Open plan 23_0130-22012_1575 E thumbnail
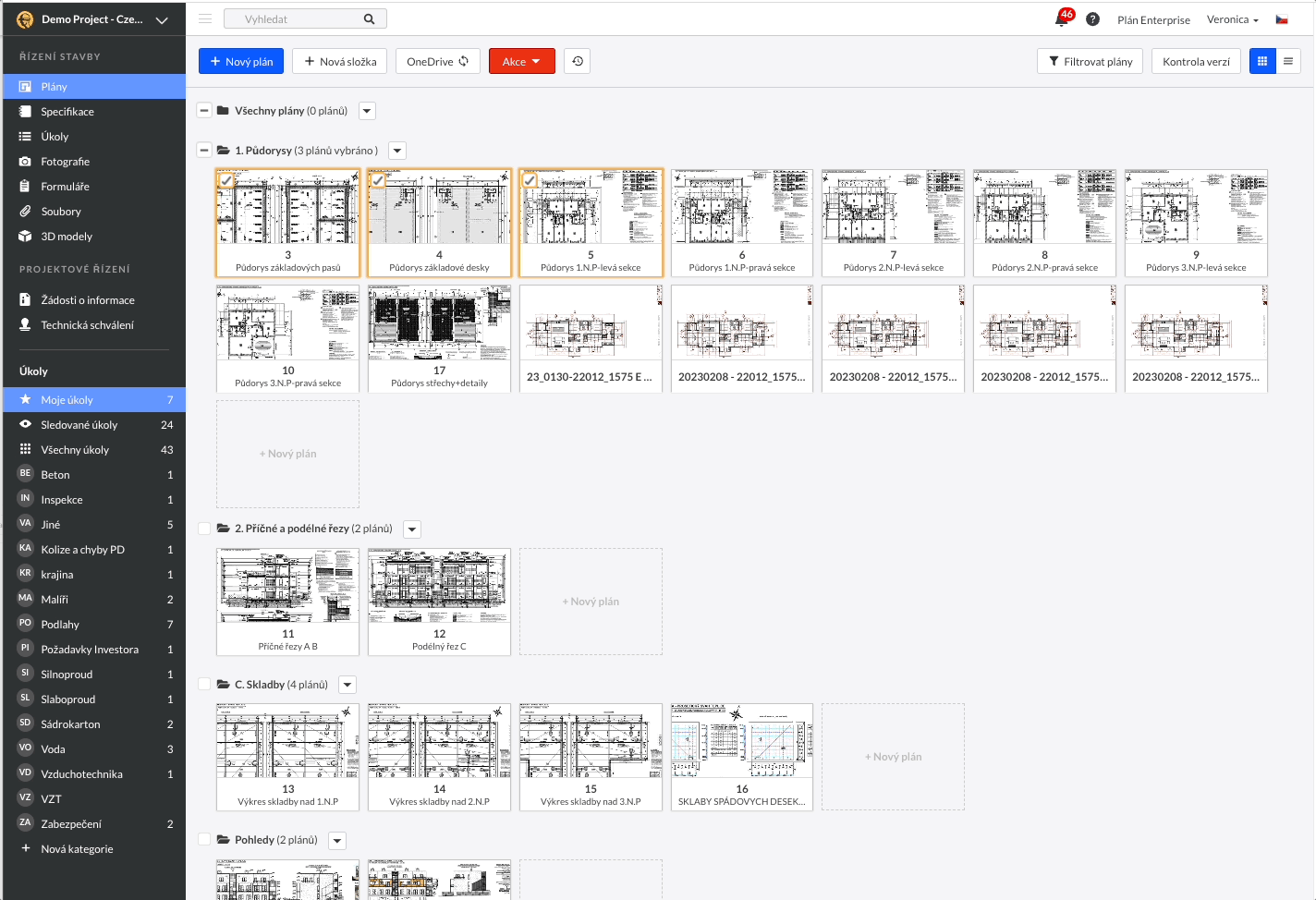 tap(591, 338)
